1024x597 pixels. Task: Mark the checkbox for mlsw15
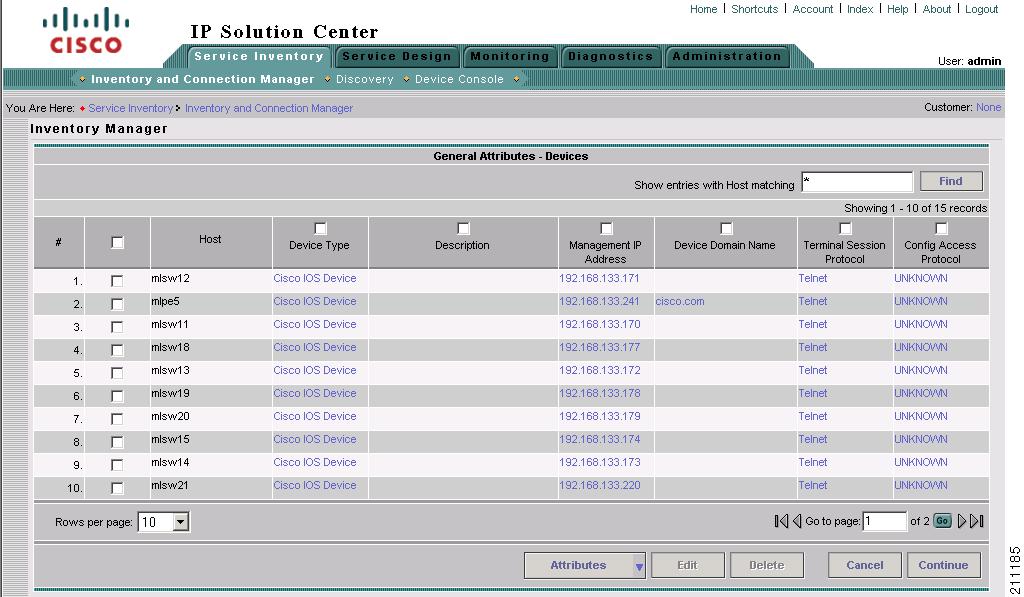coord(117,442)
